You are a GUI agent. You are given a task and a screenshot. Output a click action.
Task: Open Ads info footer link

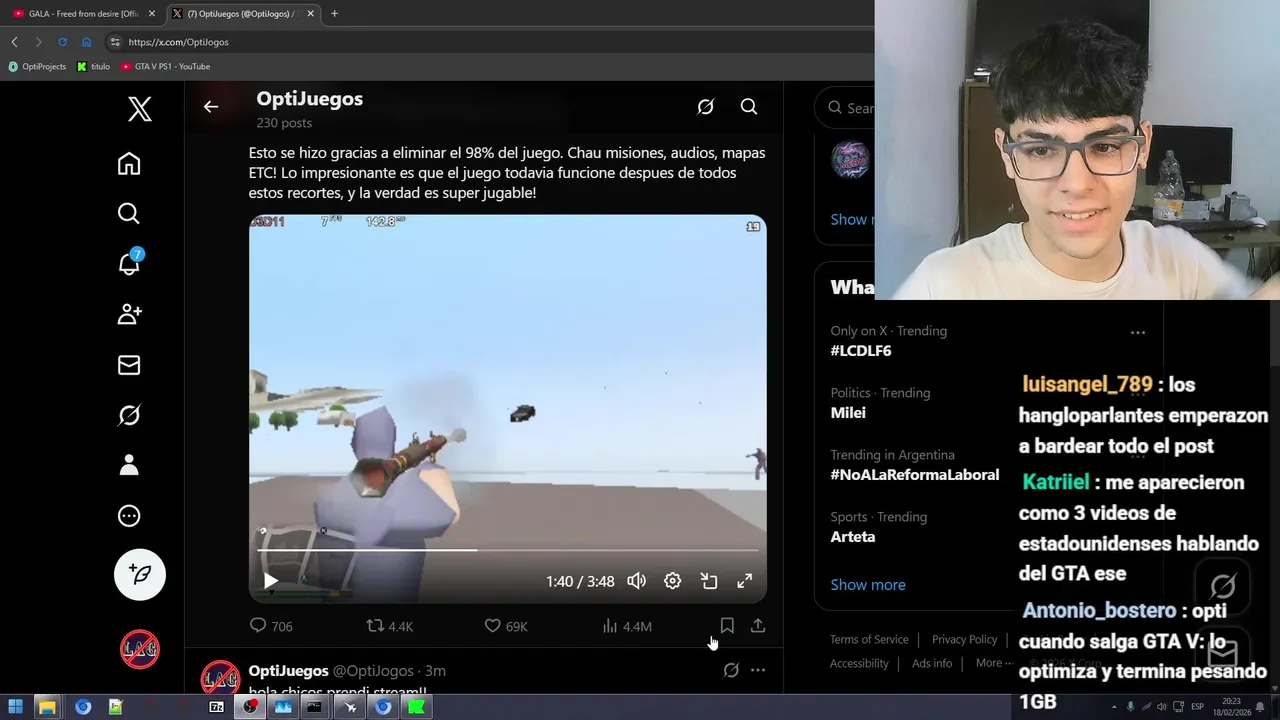(932, 664)
